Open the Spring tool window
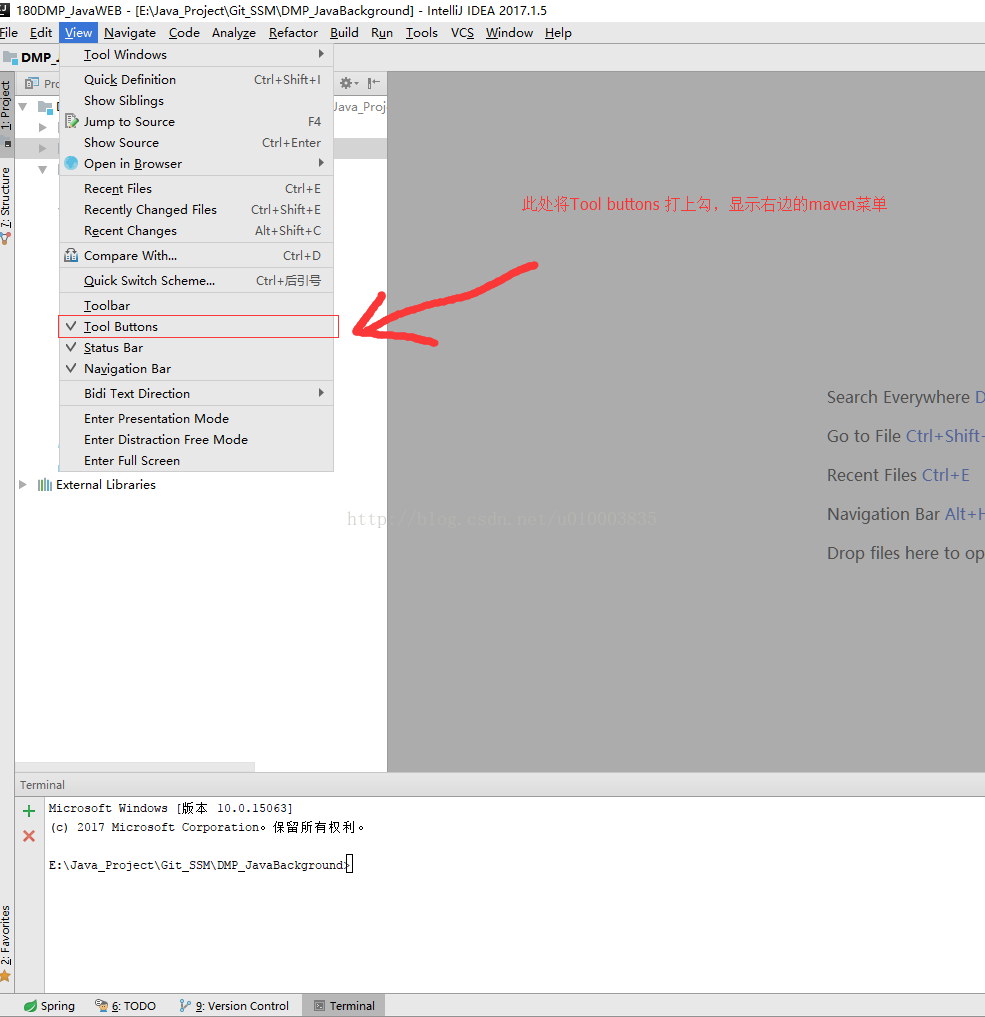Viewport: 985px width, 1017px height. 49,1006
